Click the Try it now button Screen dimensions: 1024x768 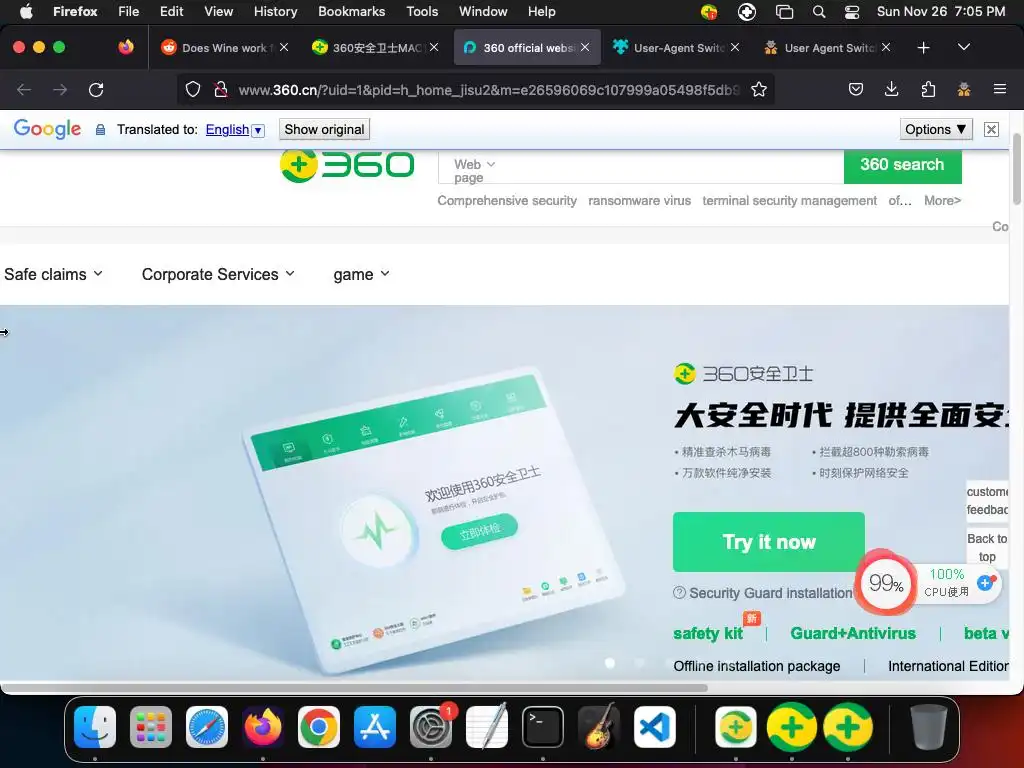click(769, 542)
